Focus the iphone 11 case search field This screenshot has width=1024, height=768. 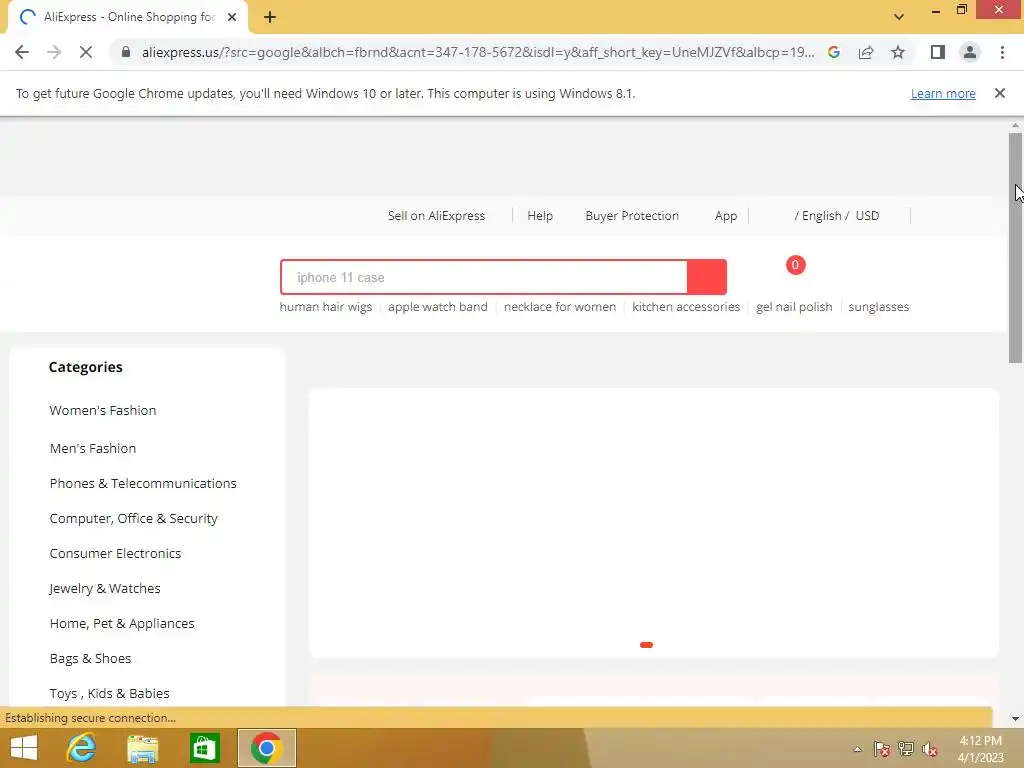pos(484,277)
